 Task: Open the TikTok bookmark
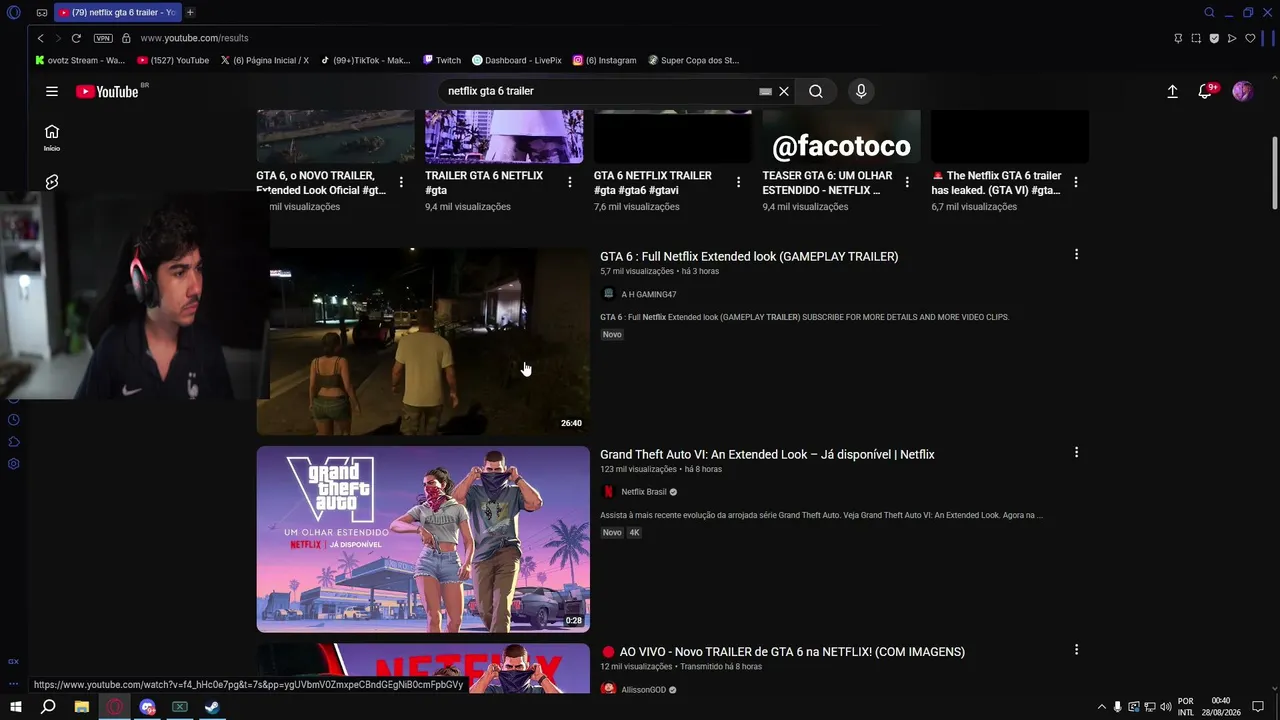[x=366, y=60]
